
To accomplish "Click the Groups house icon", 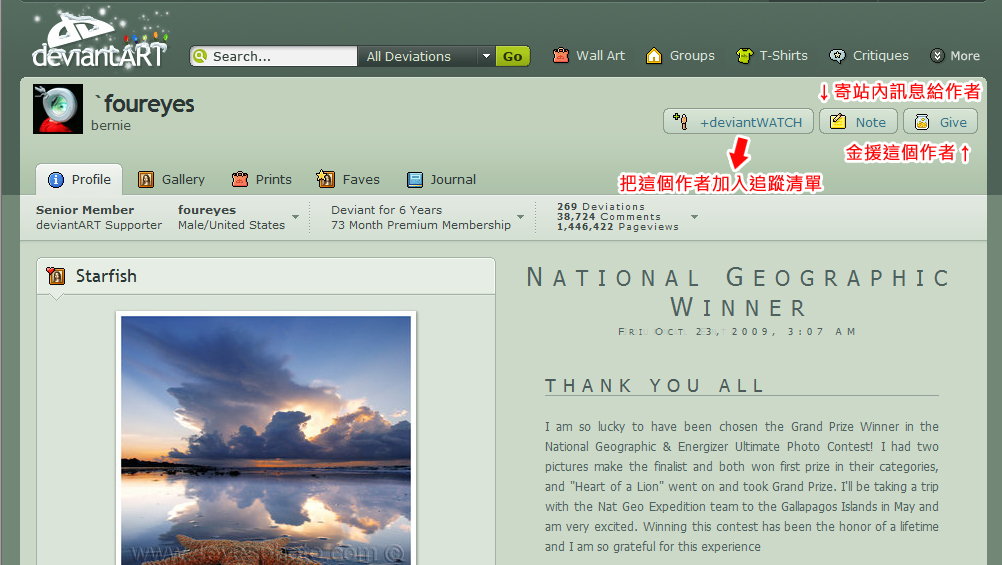I will point(654,56).
